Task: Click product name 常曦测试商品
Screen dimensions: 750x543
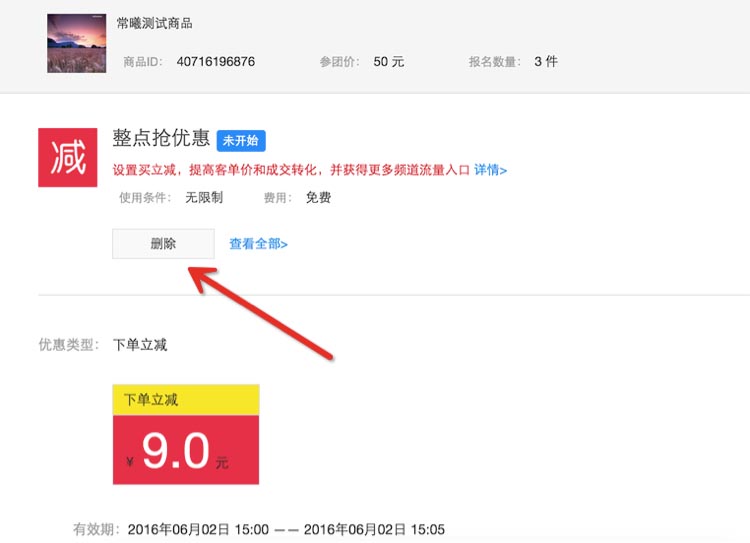Action: click(154, 23)
